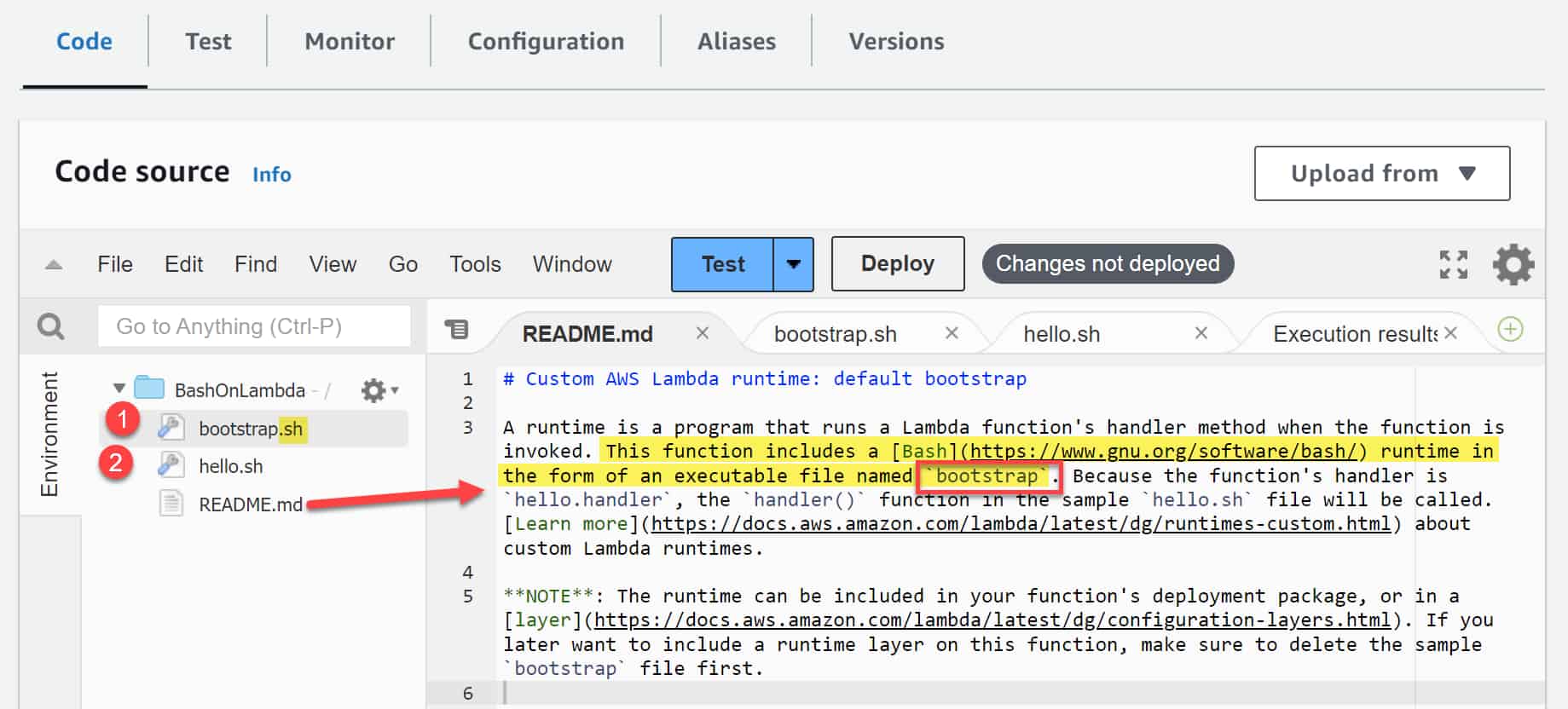Click the configuration-layers.html docs URL
The width and height of the screenshot is (1568, 709).
(992, 620)
